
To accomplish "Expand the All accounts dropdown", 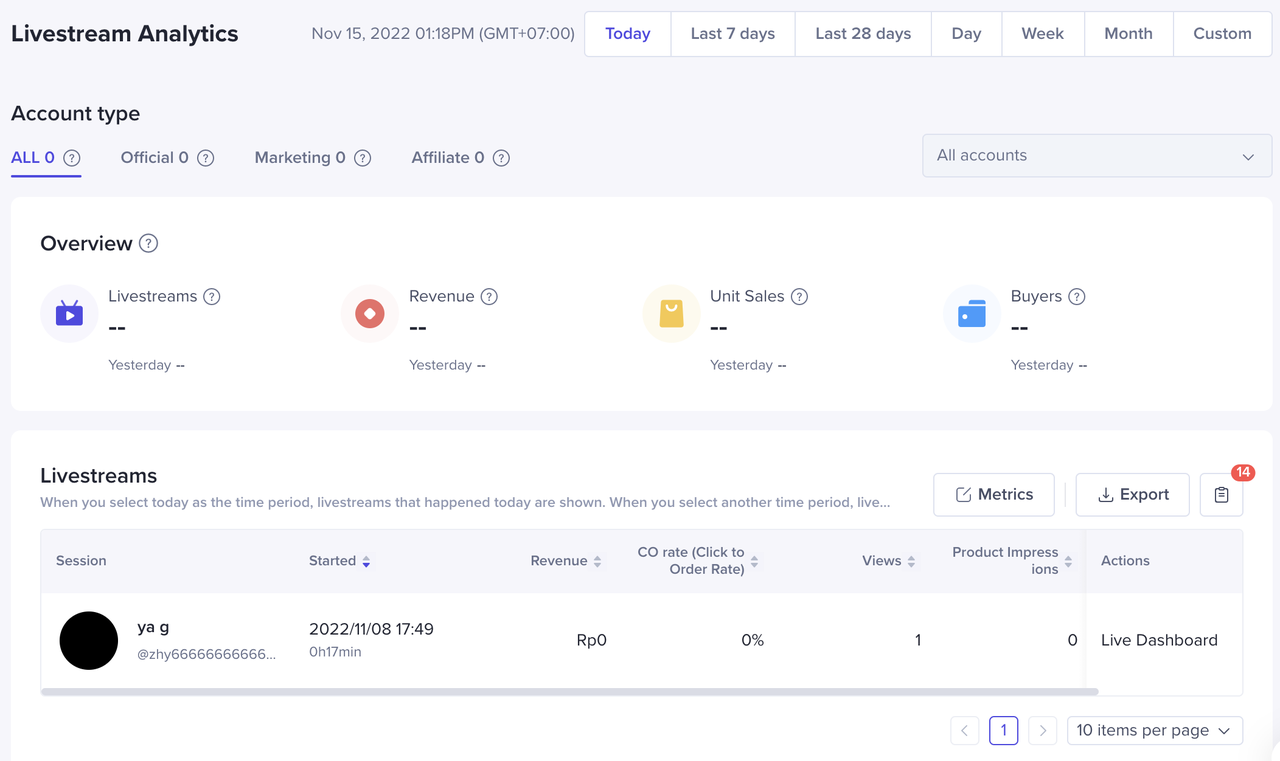I will pyautogui.click(x=1096, y=156).
